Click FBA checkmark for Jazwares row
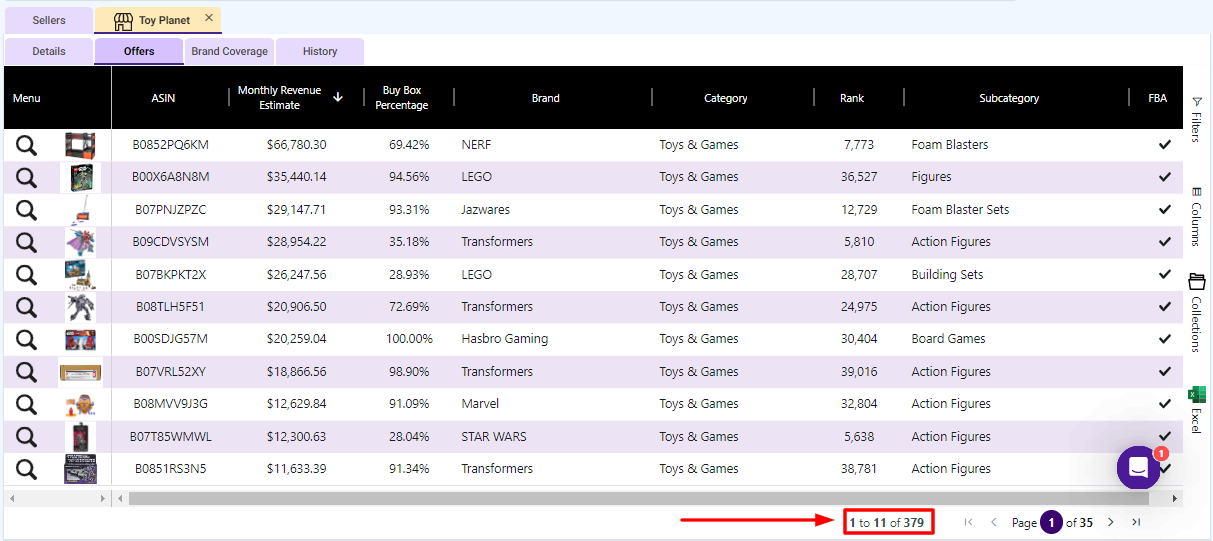Image resolution: width=1213 pixels, height=541 pixels. click(x=1165, y=210)
